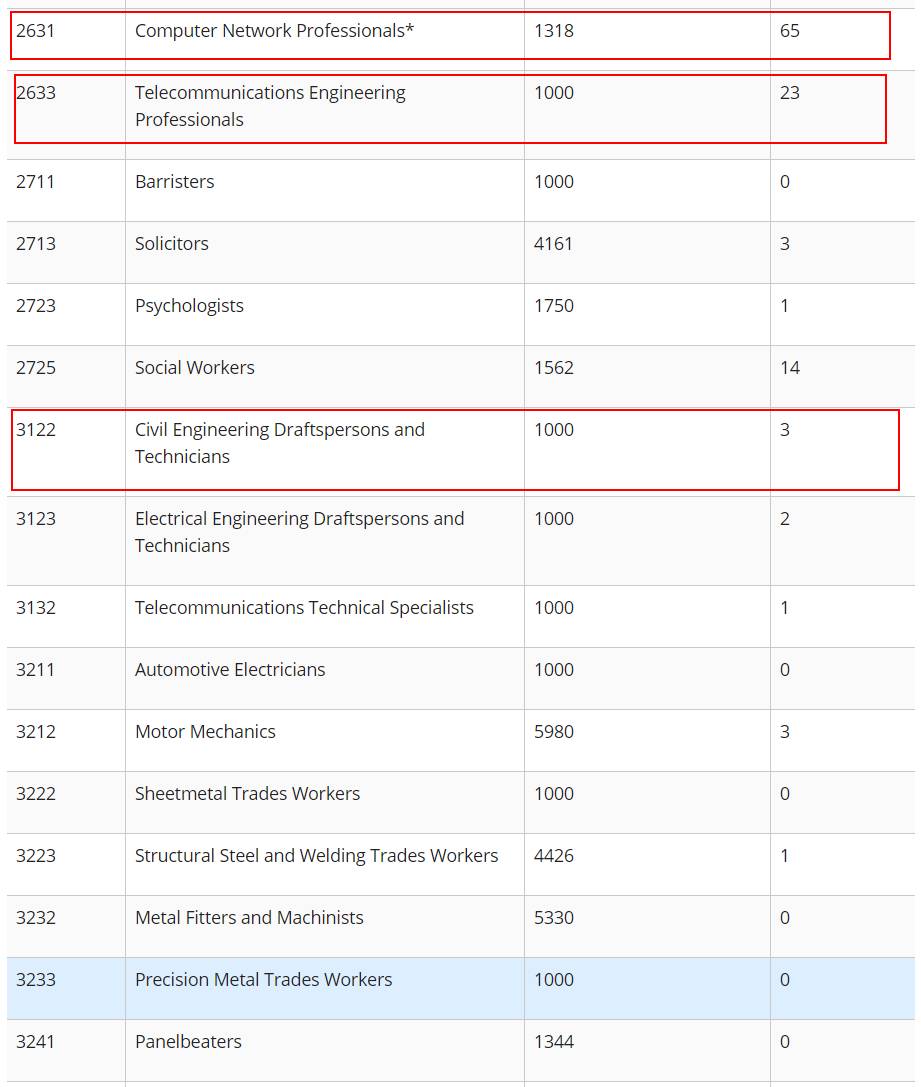Select the Automotive Electricians occupation name
This screenshot has height=1087, width=921.
[x=230, y=670]
